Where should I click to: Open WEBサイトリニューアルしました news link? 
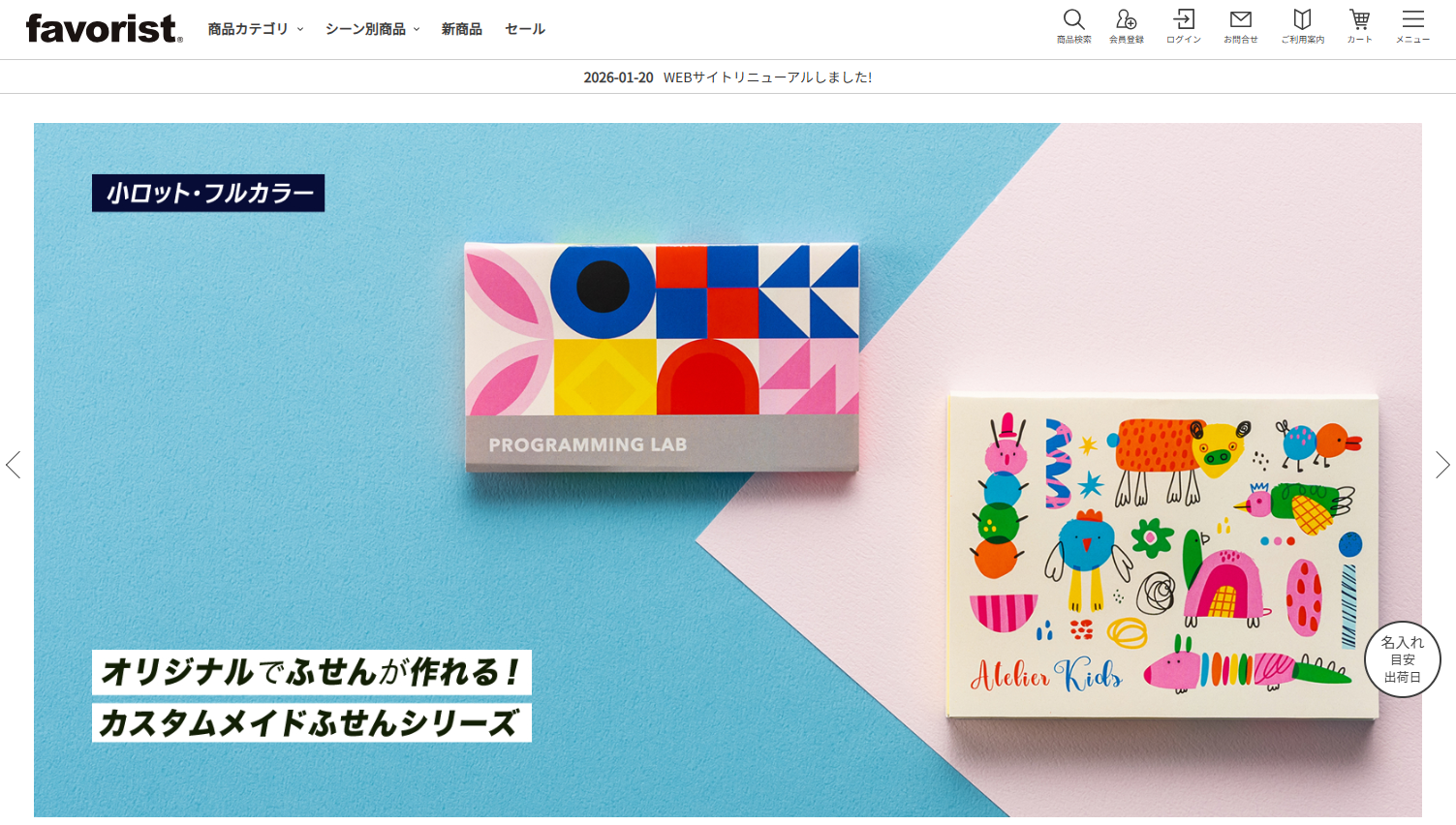pos(767,77)
